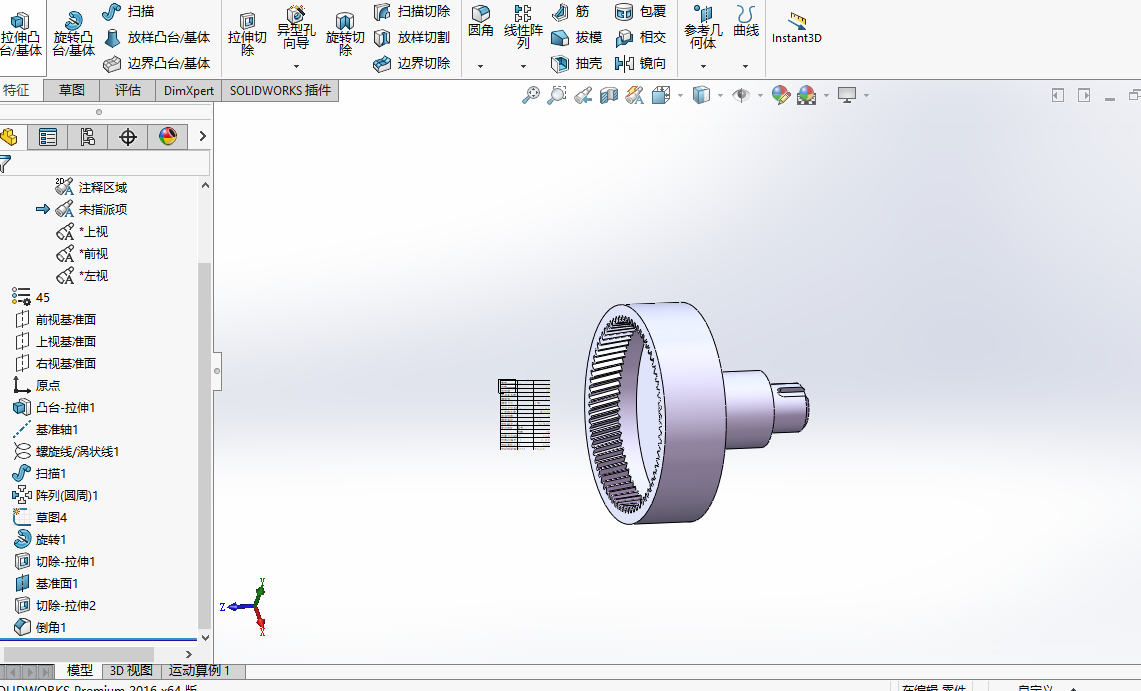1141x691 pixels.
Task: Open the Hole Wizard (异型孔向导)
Action: pyautogui.click(x=296, y=29)
